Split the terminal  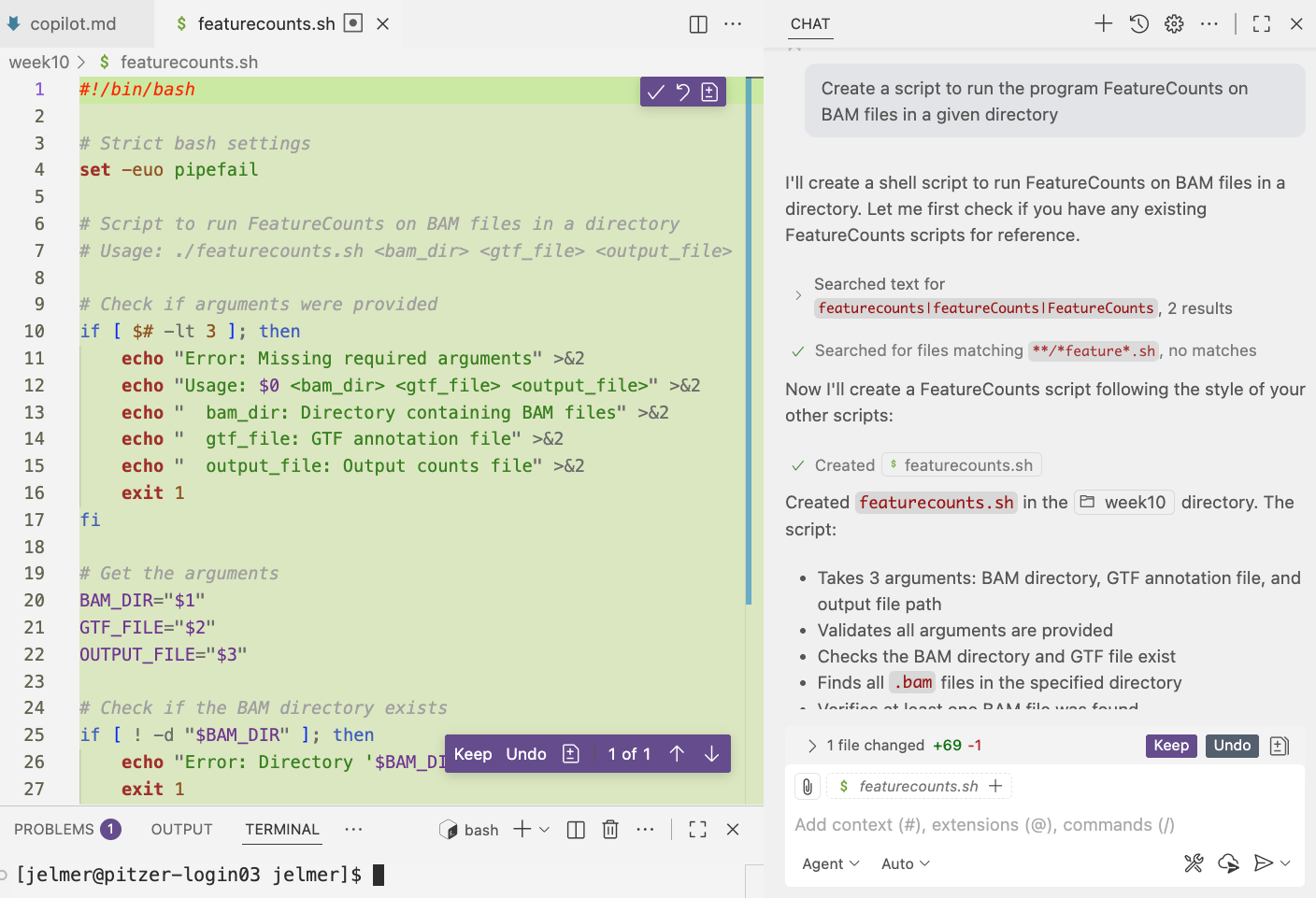575,829
